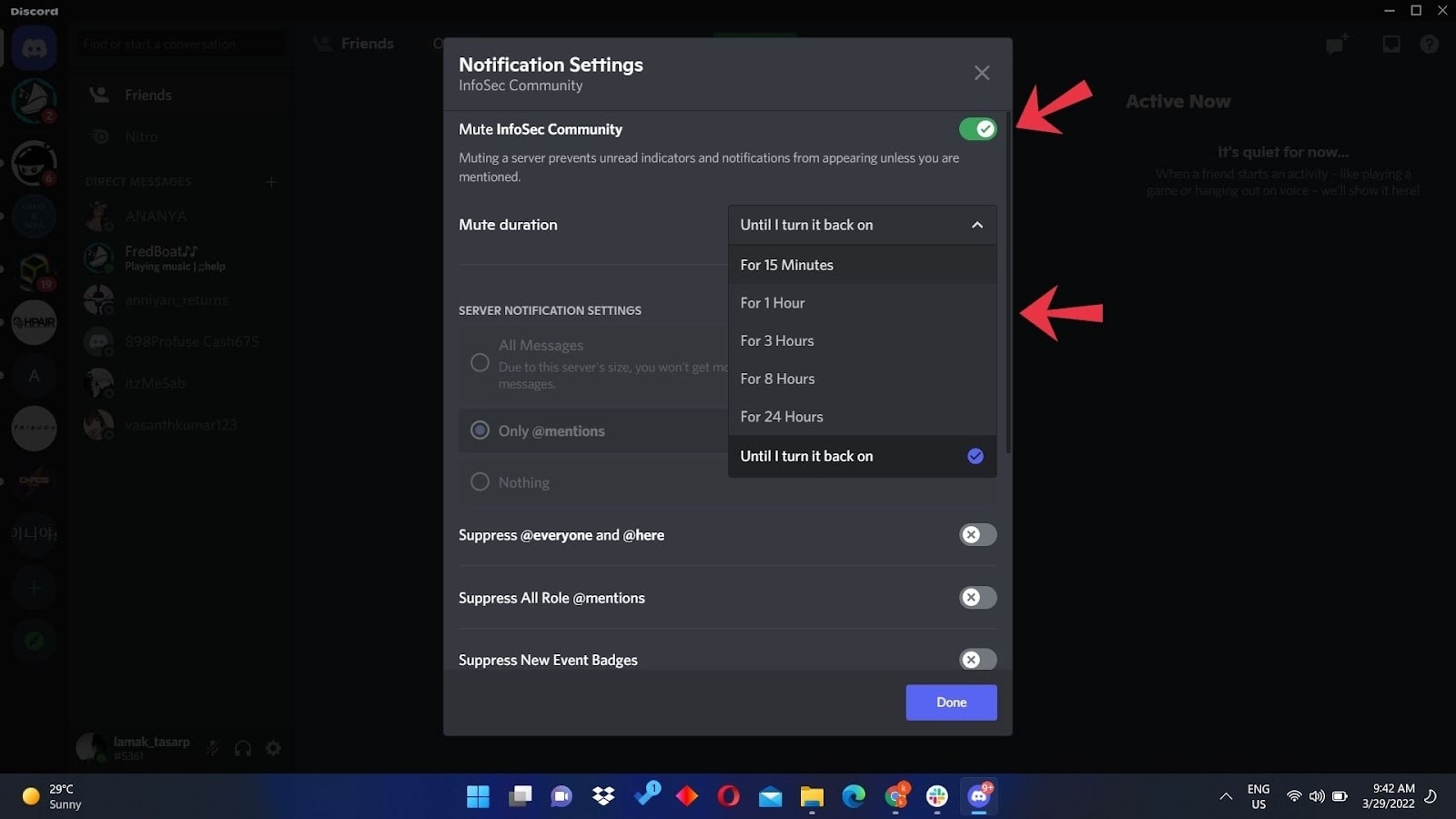Open Windows Start menu
Viewport: 1456px width, 819px height.
pos(478,796)
